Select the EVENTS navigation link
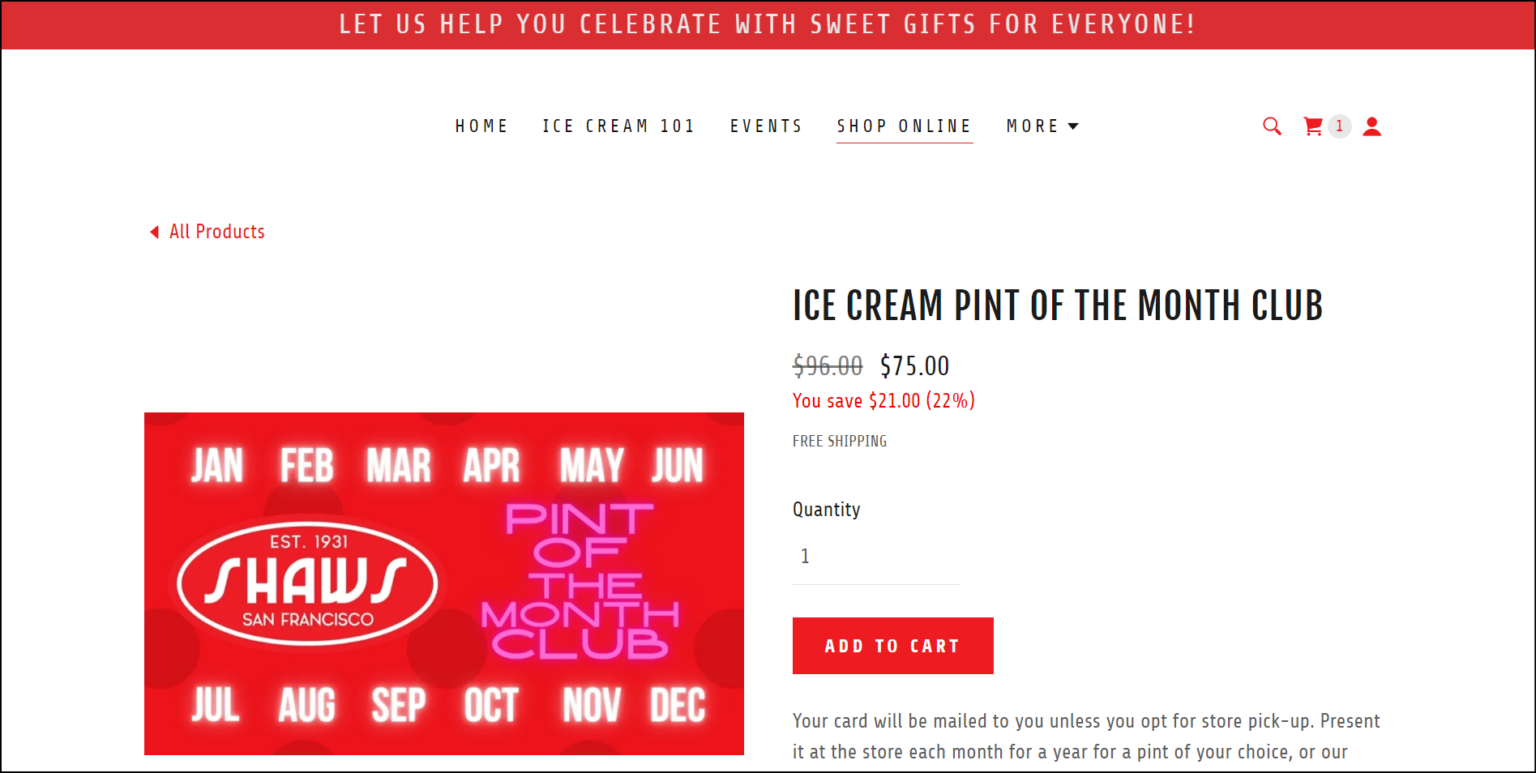The image size is (1536, 773). 766,126
